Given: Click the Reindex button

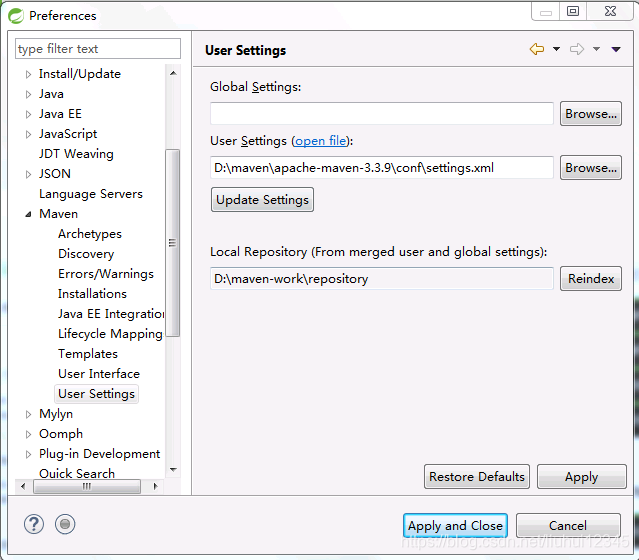Looking at the screenshot, I should pos(591,278).
